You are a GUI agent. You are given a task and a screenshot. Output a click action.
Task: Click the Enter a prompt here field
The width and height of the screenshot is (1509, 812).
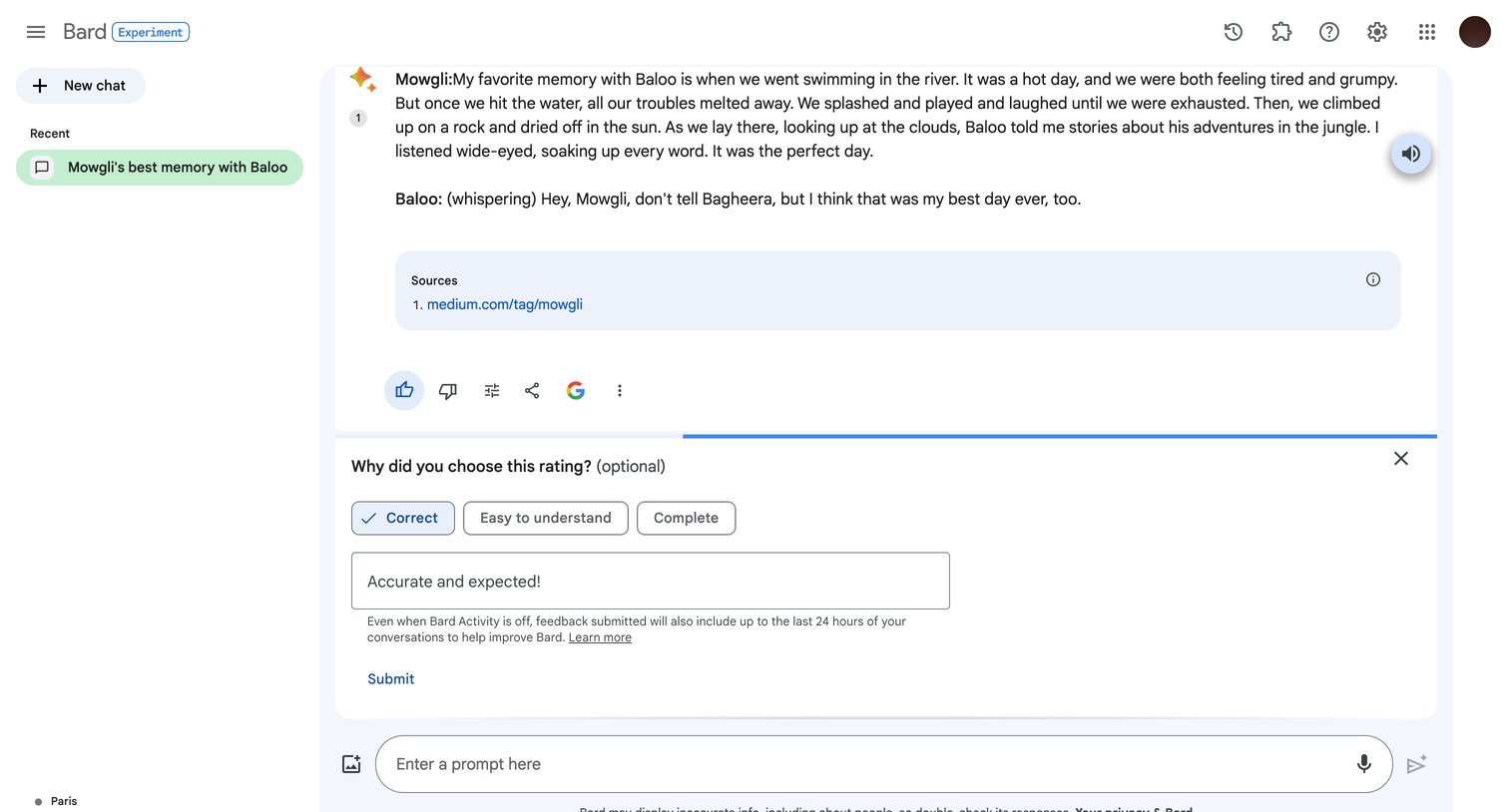(x=884, y=764)
